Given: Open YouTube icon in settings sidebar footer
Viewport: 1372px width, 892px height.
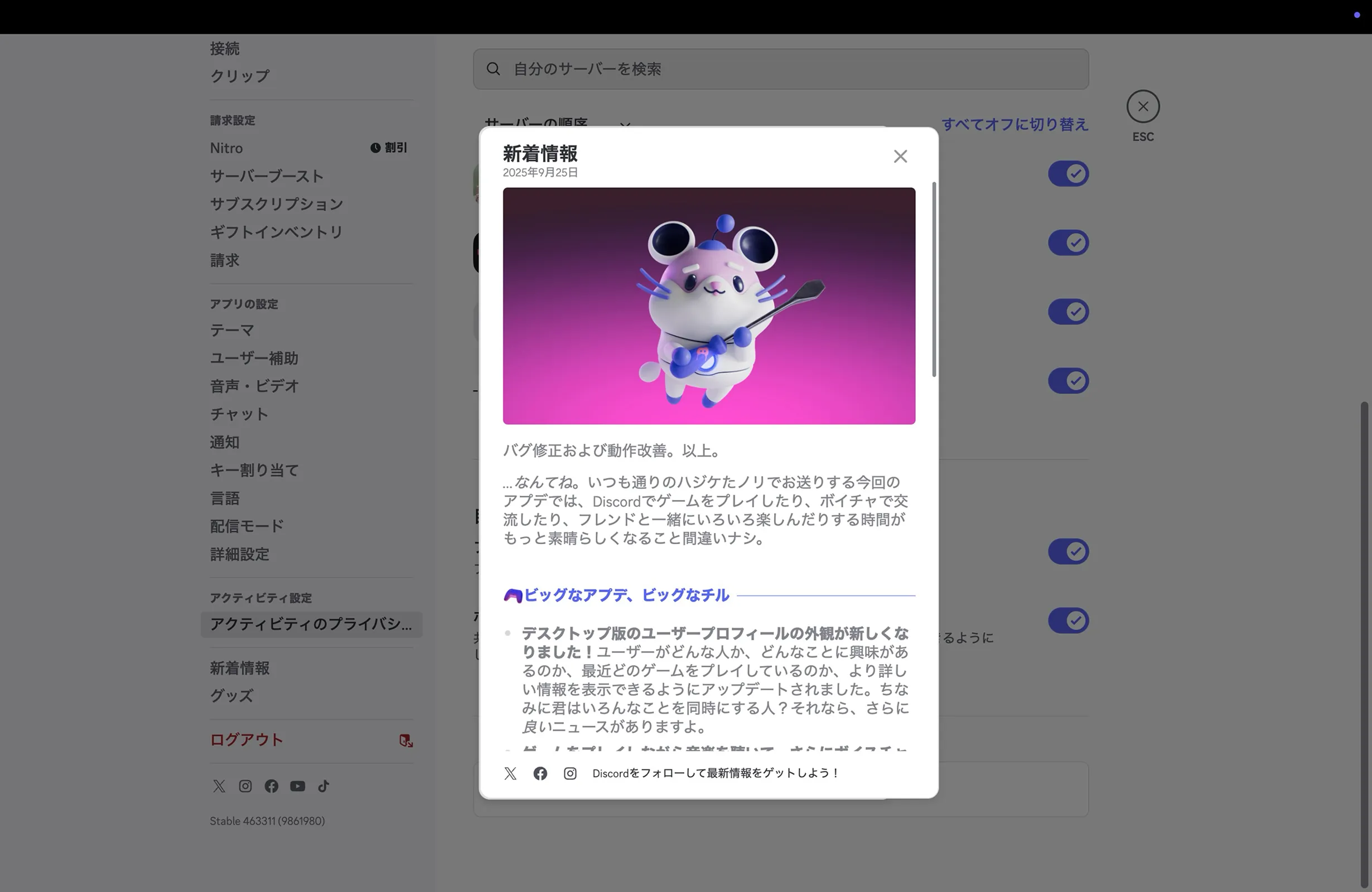Looking at the screenshot, I should (297, 786).
